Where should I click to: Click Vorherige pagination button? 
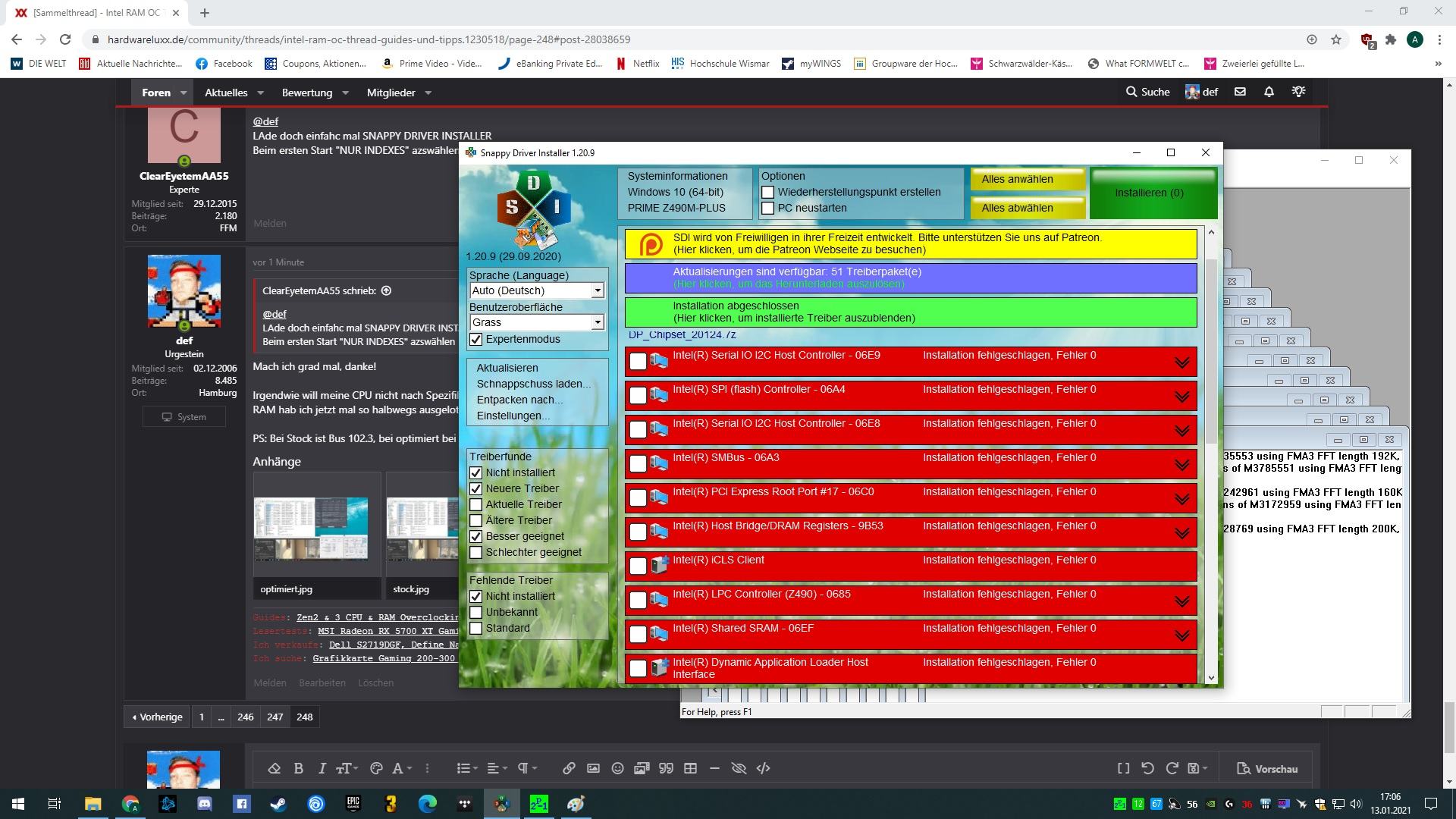click(x=157, y=717)
